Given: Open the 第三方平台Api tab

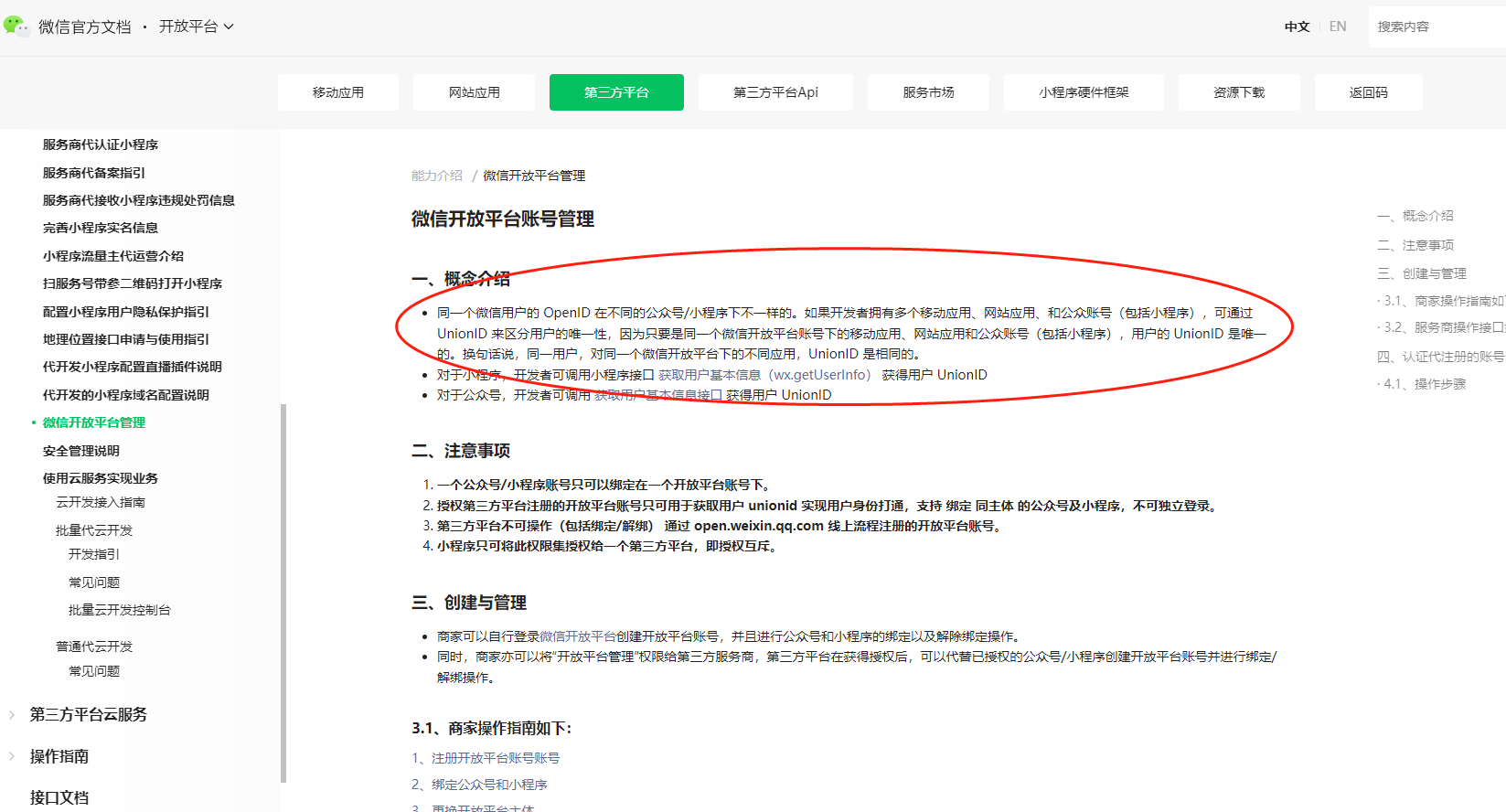Looking at the screenshot, I should [x=775, y=92].
